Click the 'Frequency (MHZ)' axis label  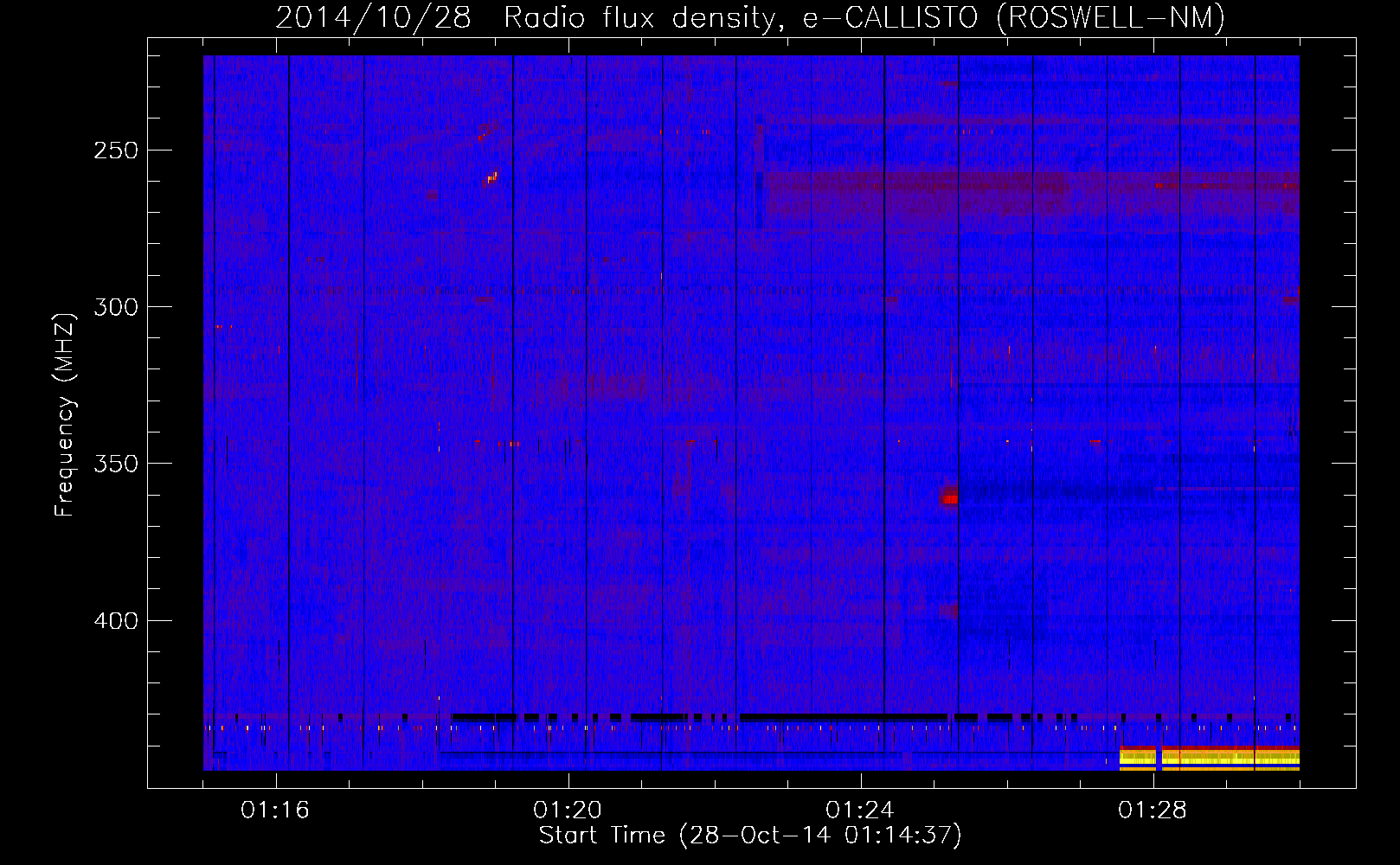point(65,414)
